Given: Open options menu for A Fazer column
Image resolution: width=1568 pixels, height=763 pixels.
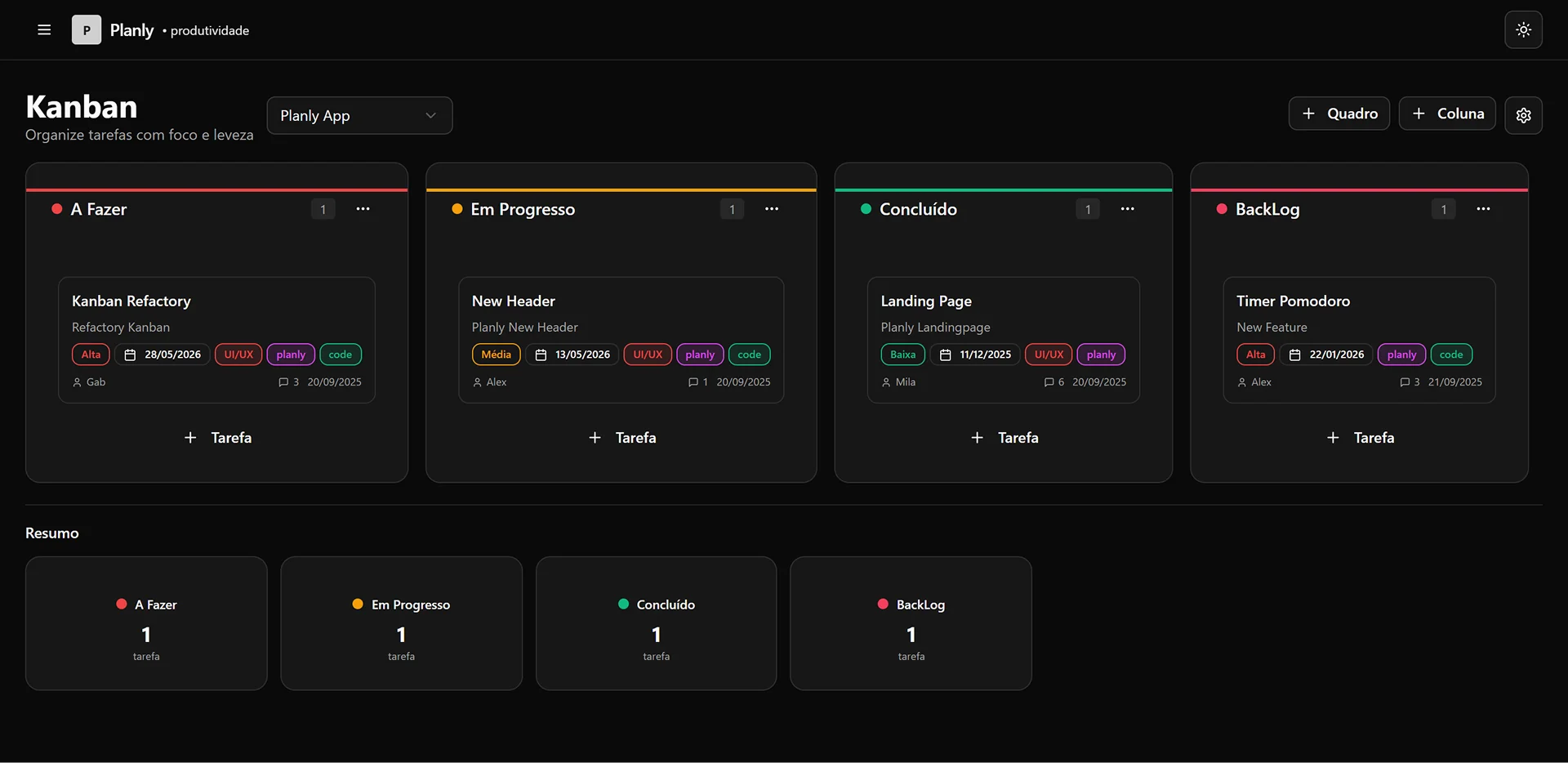Looking at the screenshot, I should pyautogui.click(x=363, y=209).
